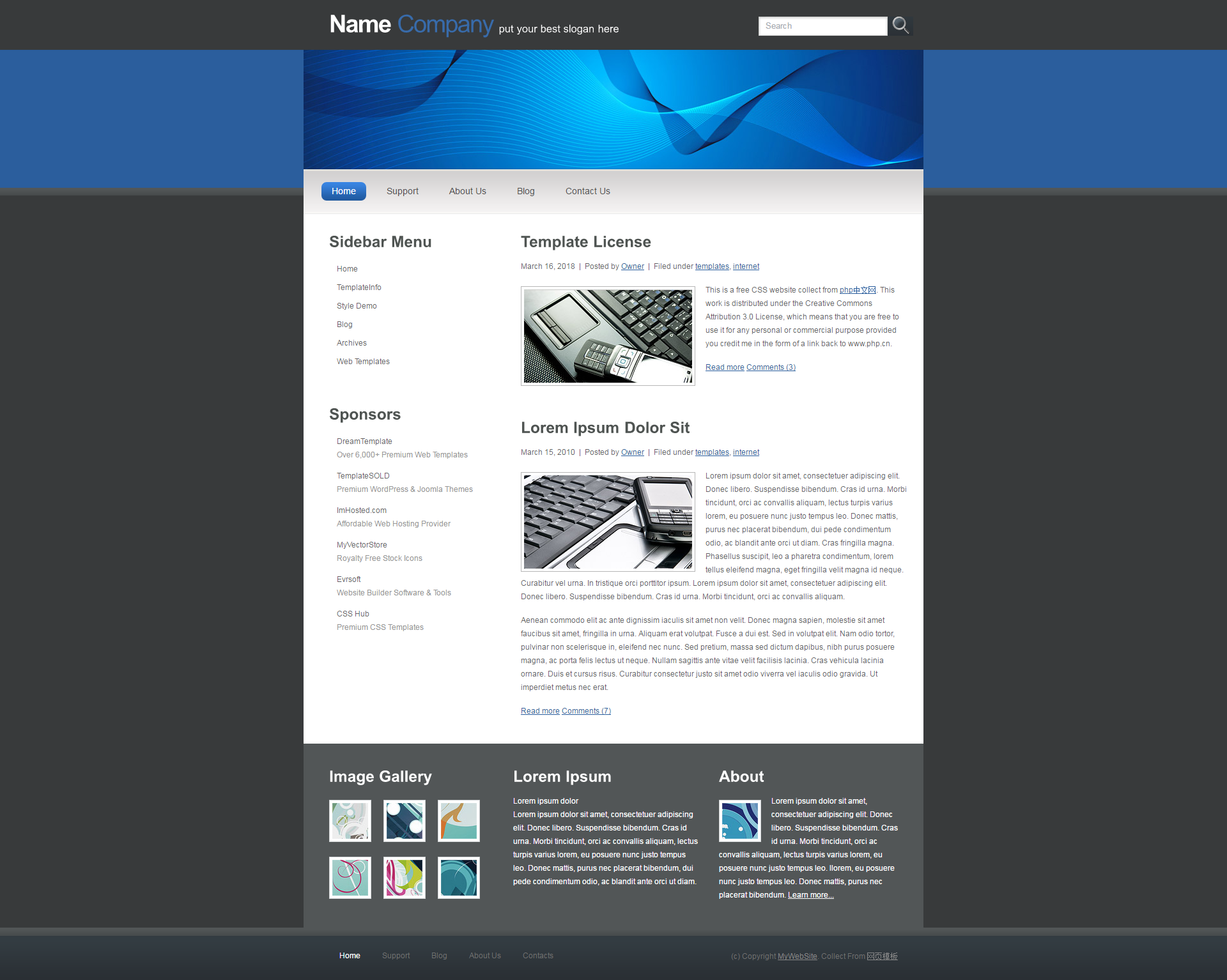Open the TemplateSOLD sponsor link

pos(363,476)
